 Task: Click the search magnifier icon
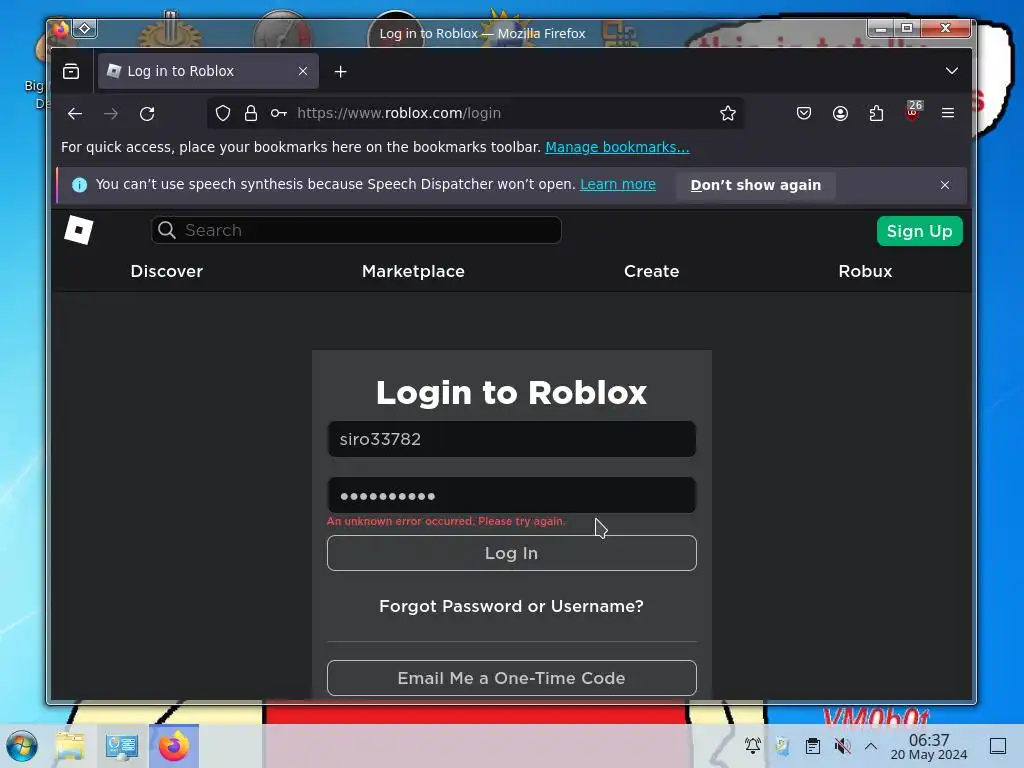coord(167,230)
